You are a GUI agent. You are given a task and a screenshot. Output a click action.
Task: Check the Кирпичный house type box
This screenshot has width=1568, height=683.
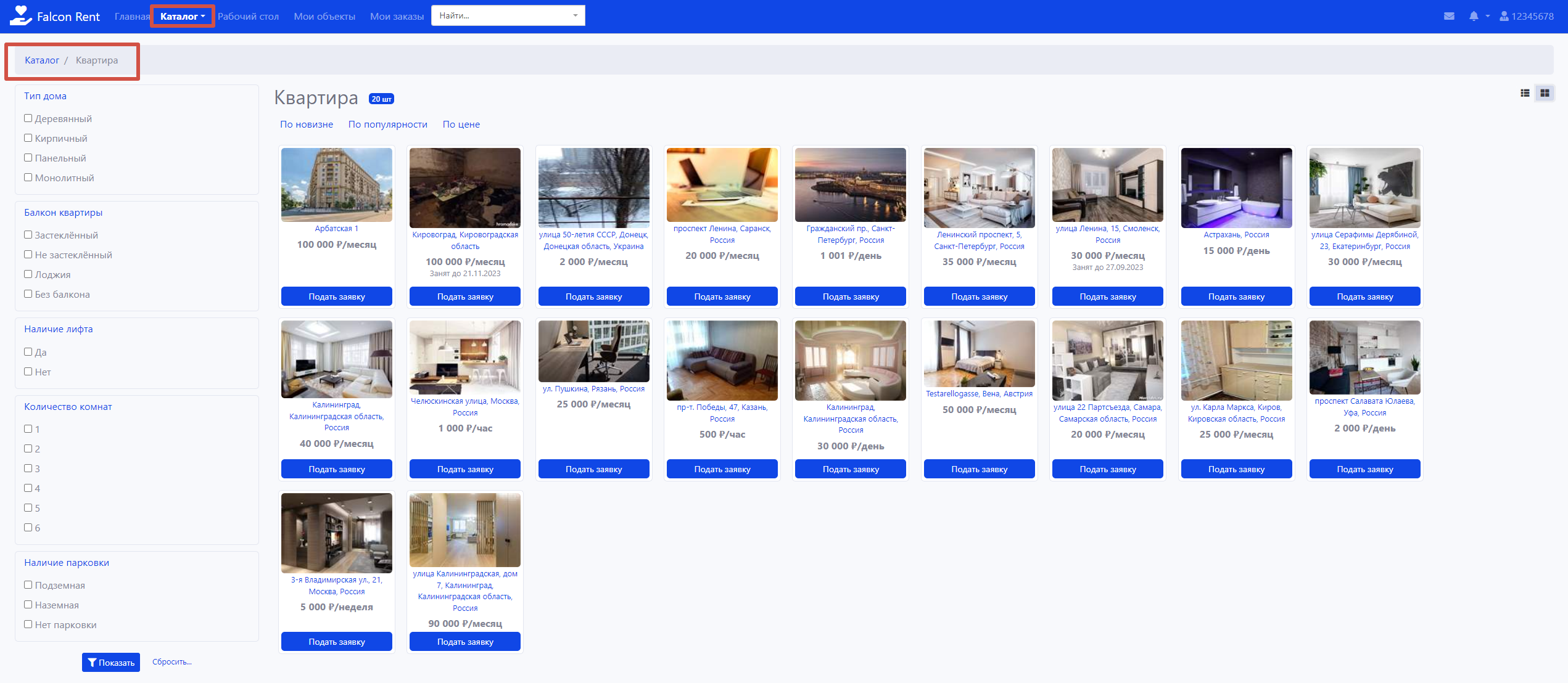point(28,138)
